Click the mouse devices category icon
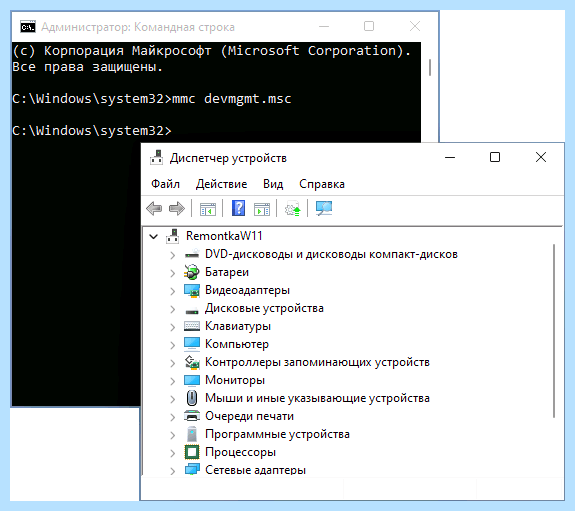The image size is (575, 511). click(192, 398)
